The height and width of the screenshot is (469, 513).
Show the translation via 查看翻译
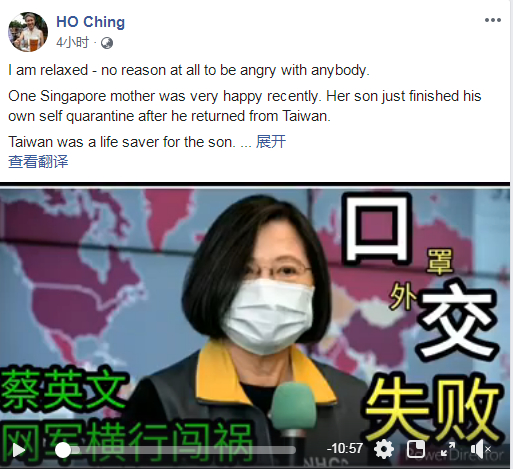click(x=38, y=162)
